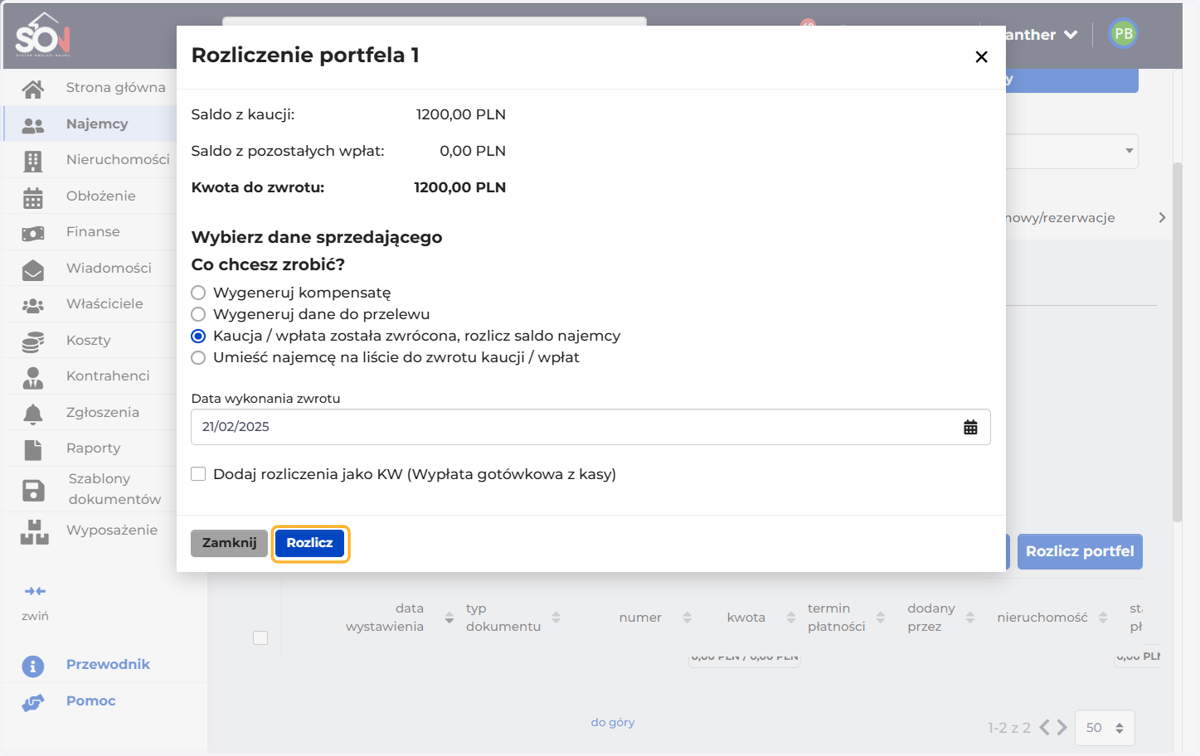This screenshot has width=1200, height=756.
Task: Click the calendar icon next to Obłożenie
Action: [x=33, y=196]
